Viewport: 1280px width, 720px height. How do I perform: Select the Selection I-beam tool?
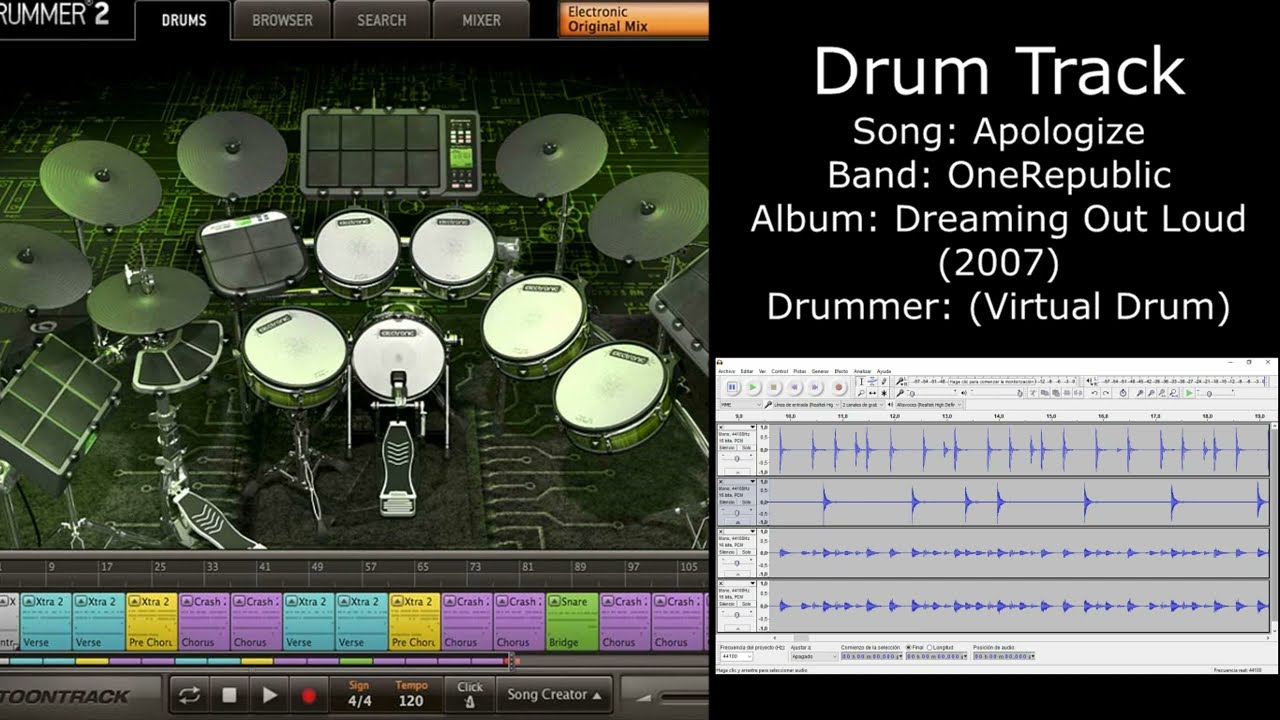click(861, 381)
